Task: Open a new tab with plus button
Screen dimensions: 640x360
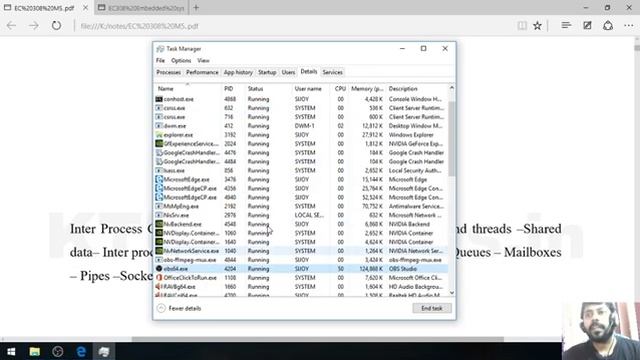Action: [196, 7]
